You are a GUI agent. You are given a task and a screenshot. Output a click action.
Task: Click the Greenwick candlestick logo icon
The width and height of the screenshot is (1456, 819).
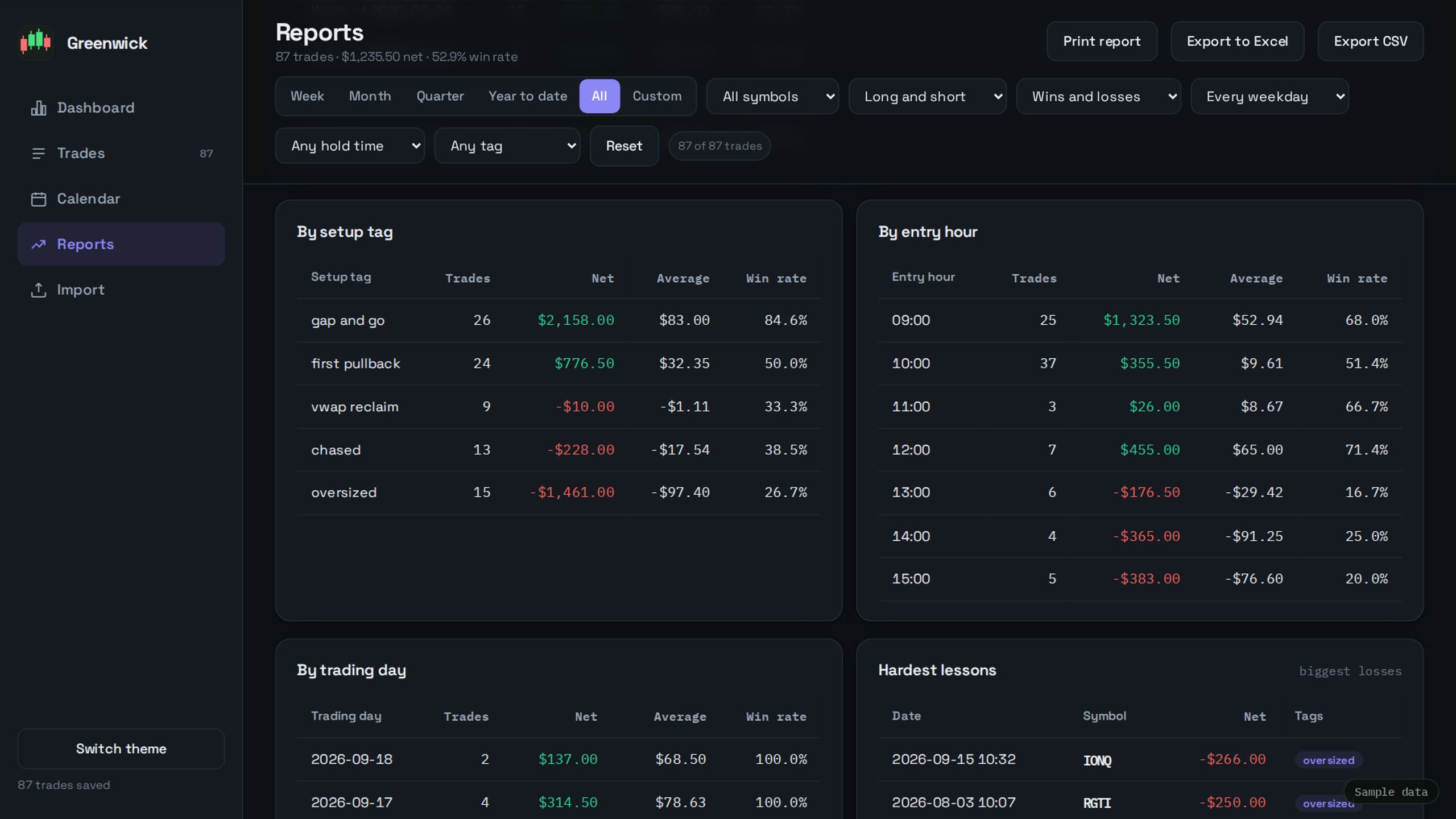click(36, 43)
